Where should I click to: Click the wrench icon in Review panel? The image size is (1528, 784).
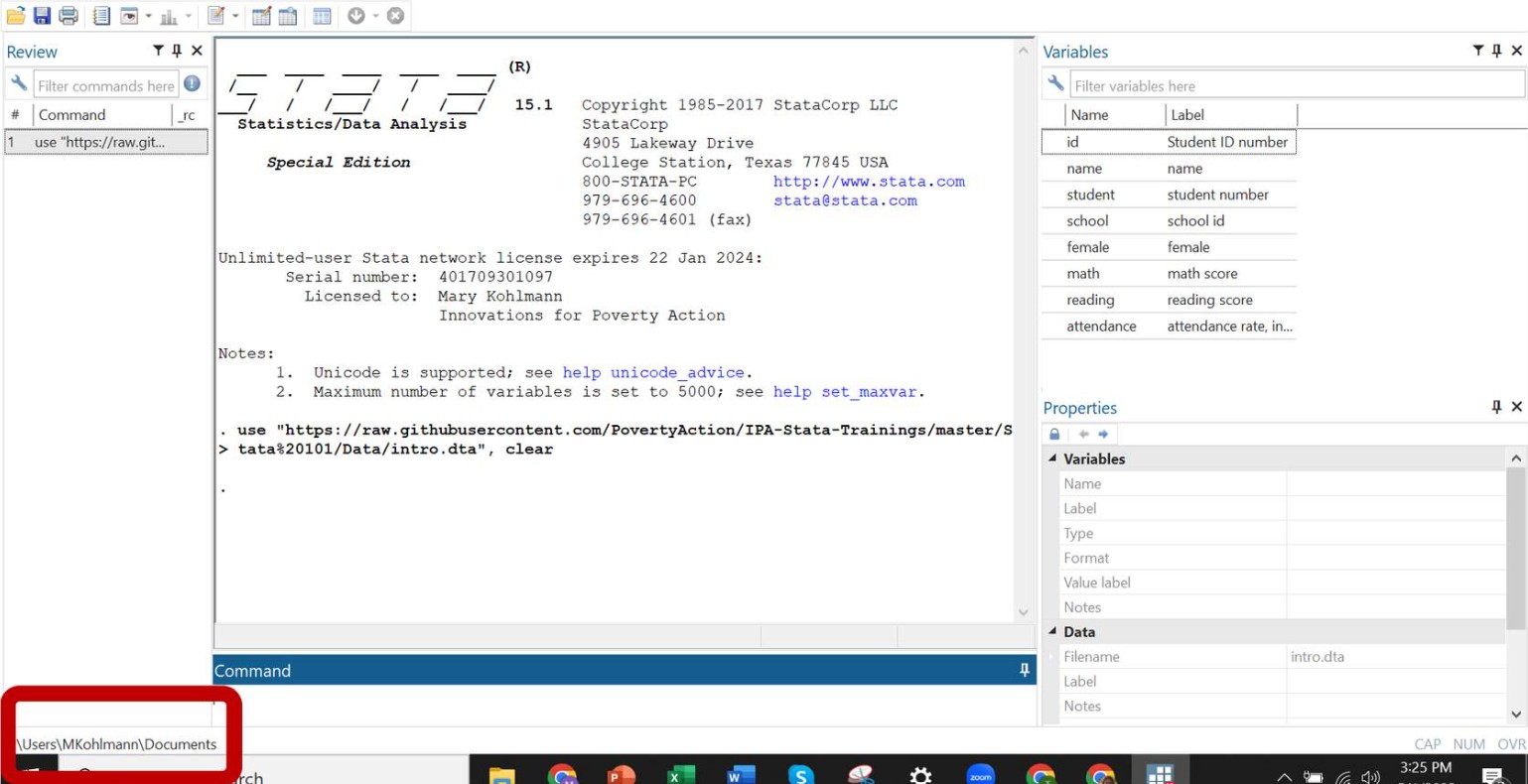pos(18,84)
